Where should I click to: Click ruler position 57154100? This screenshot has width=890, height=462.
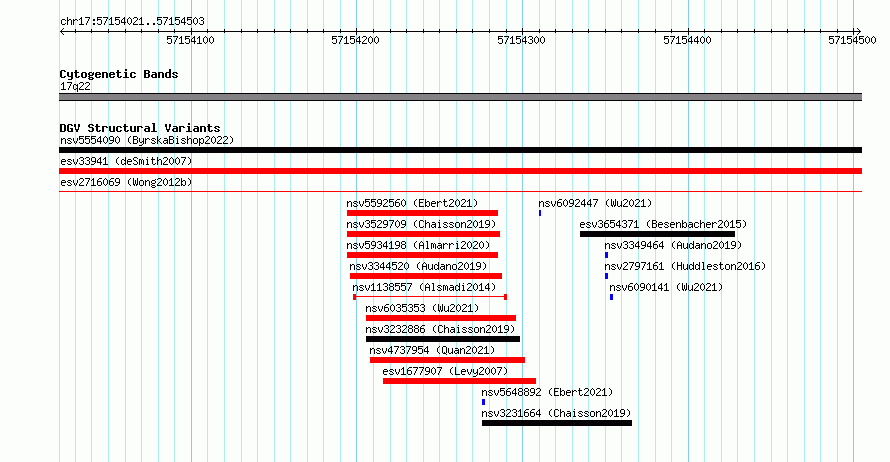click(x=190, y=40)
